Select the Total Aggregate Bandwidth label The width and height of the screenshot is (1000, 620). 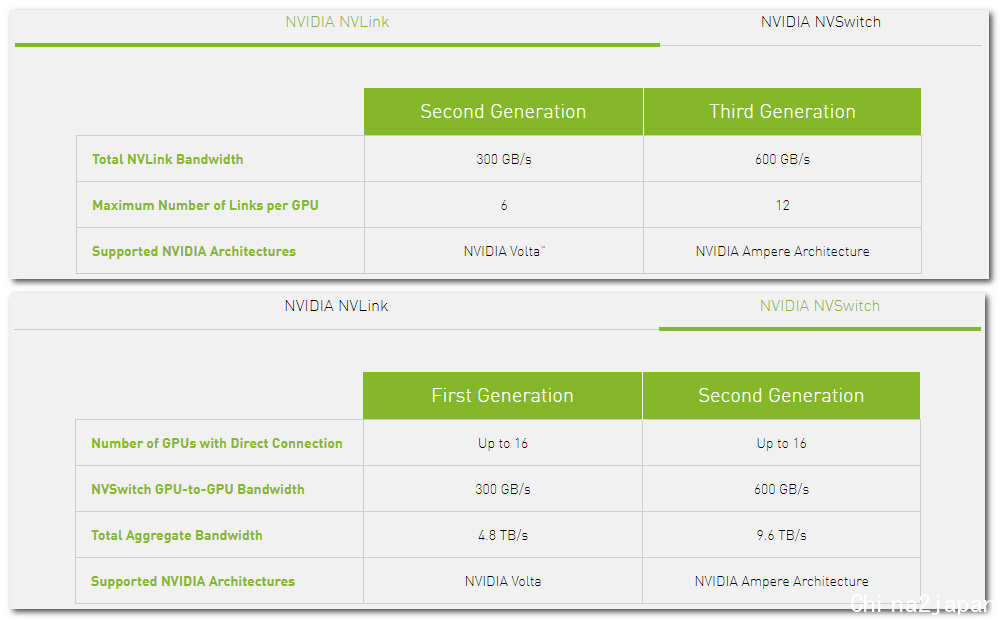[x=177, y=535]
